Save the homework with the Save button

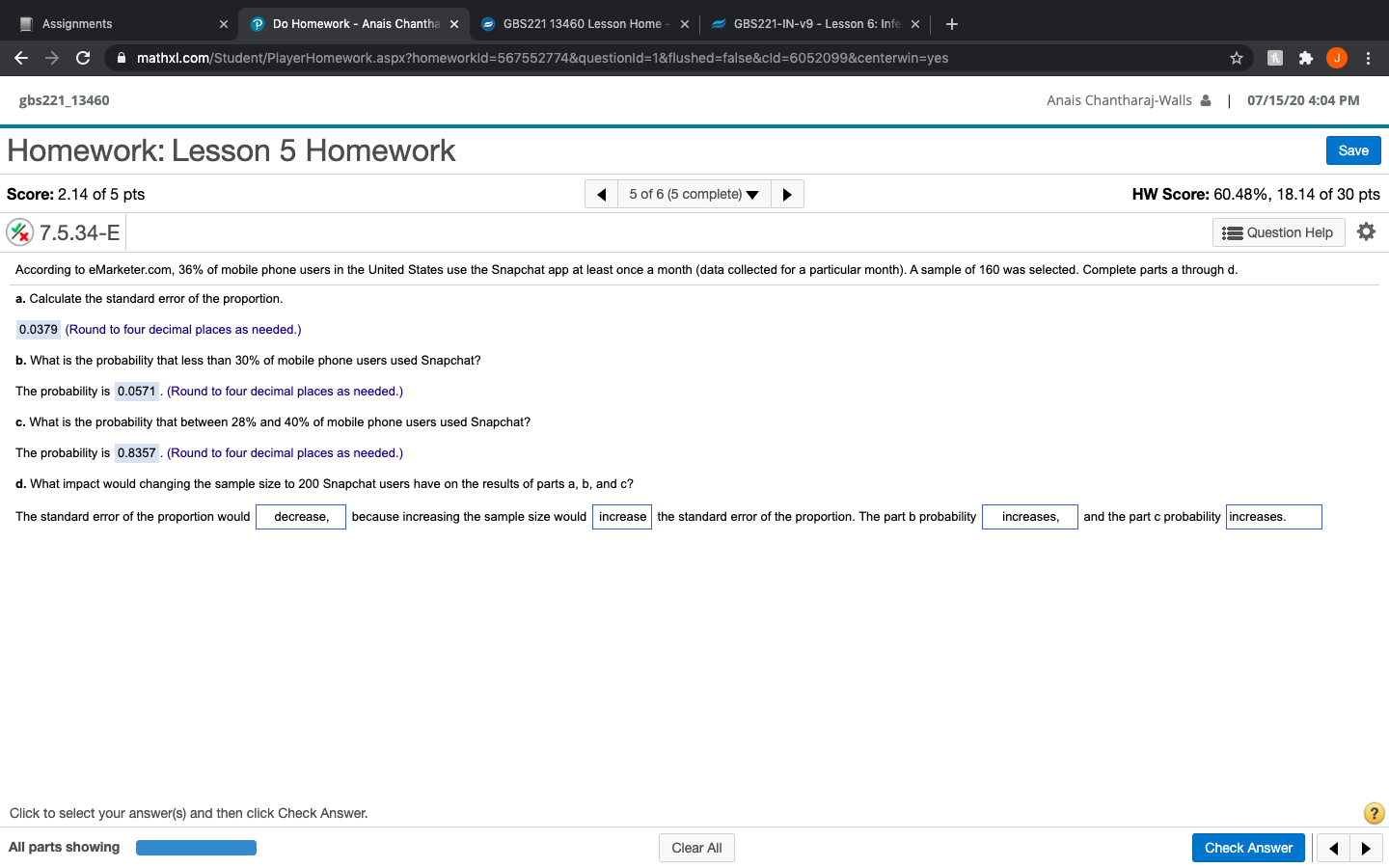[1352, 149]
